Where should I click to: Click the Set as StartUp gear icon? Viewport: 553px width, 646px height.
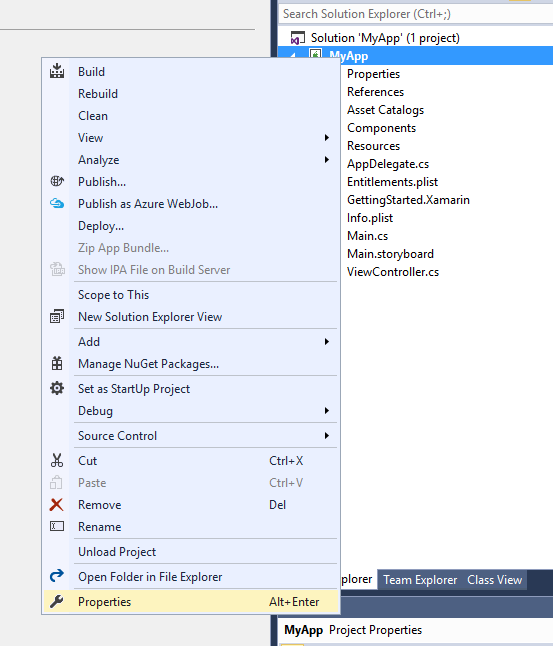pyautogui.click(x=57, y=388)
